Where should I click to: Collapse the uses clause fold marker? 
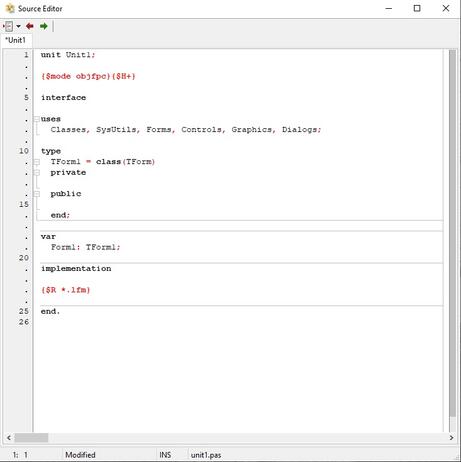[x=37, y=119]
